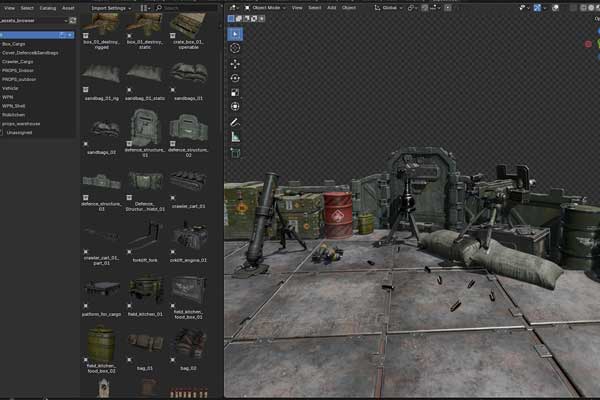
Task: Choose the Move tool
Action: [x=235, y=64]
